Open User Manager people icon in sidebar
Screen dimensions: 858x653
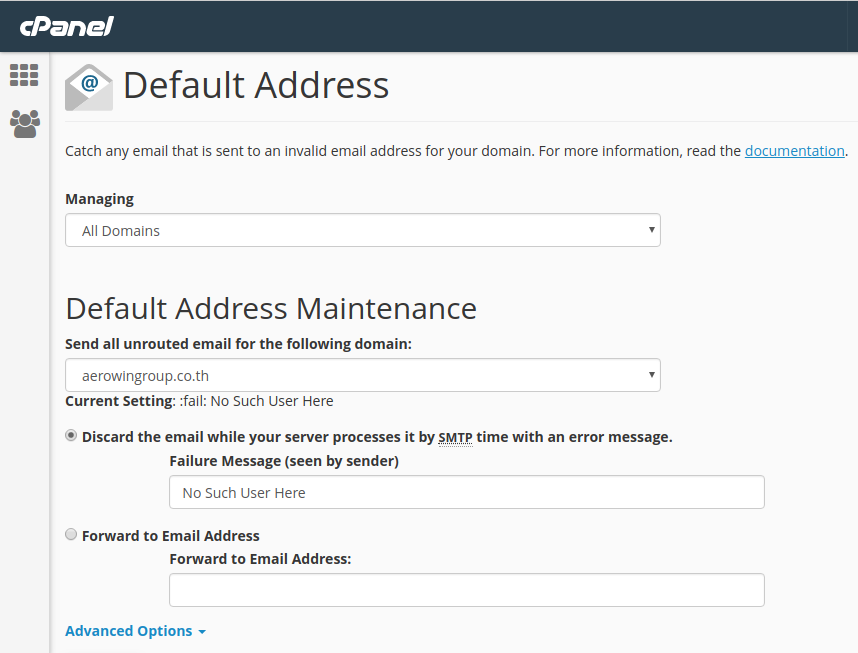tap(24, 123)
